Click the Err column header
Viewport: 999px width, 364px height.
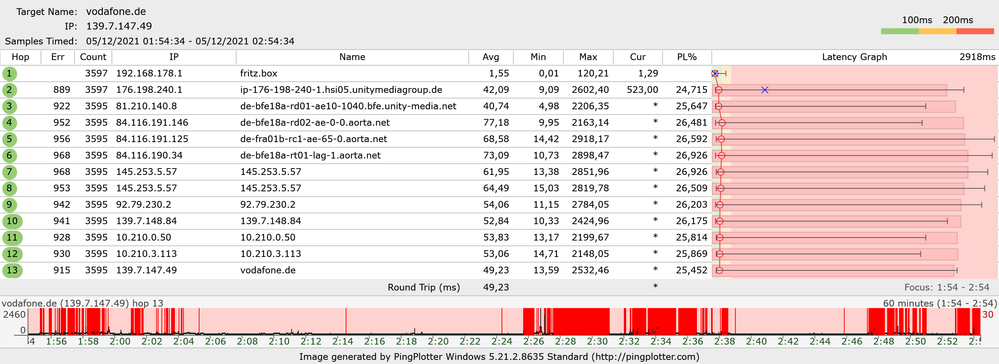[58, 57]
